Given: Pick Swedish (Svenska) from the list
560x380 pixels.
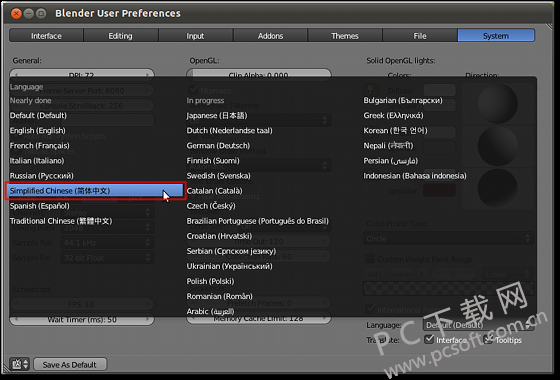Looking at the screenshot, I should (x=219, y=176).
